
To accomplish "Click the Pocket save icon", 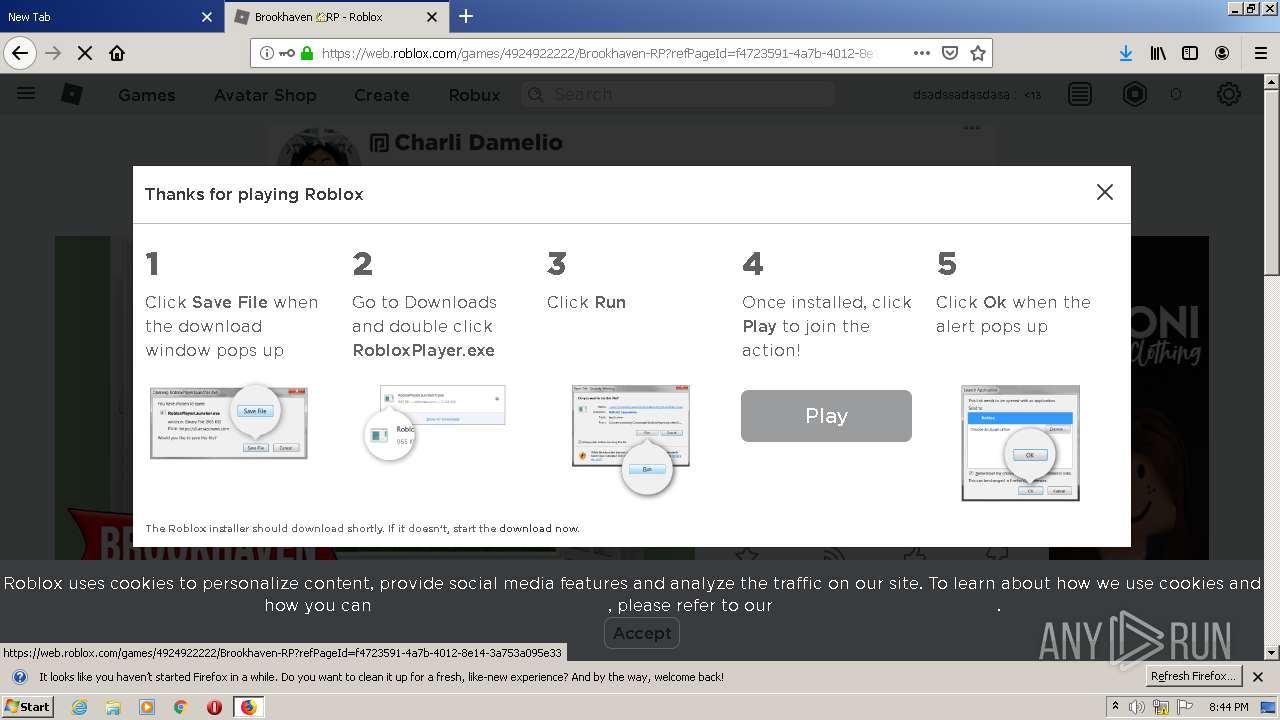I will 950,53.
